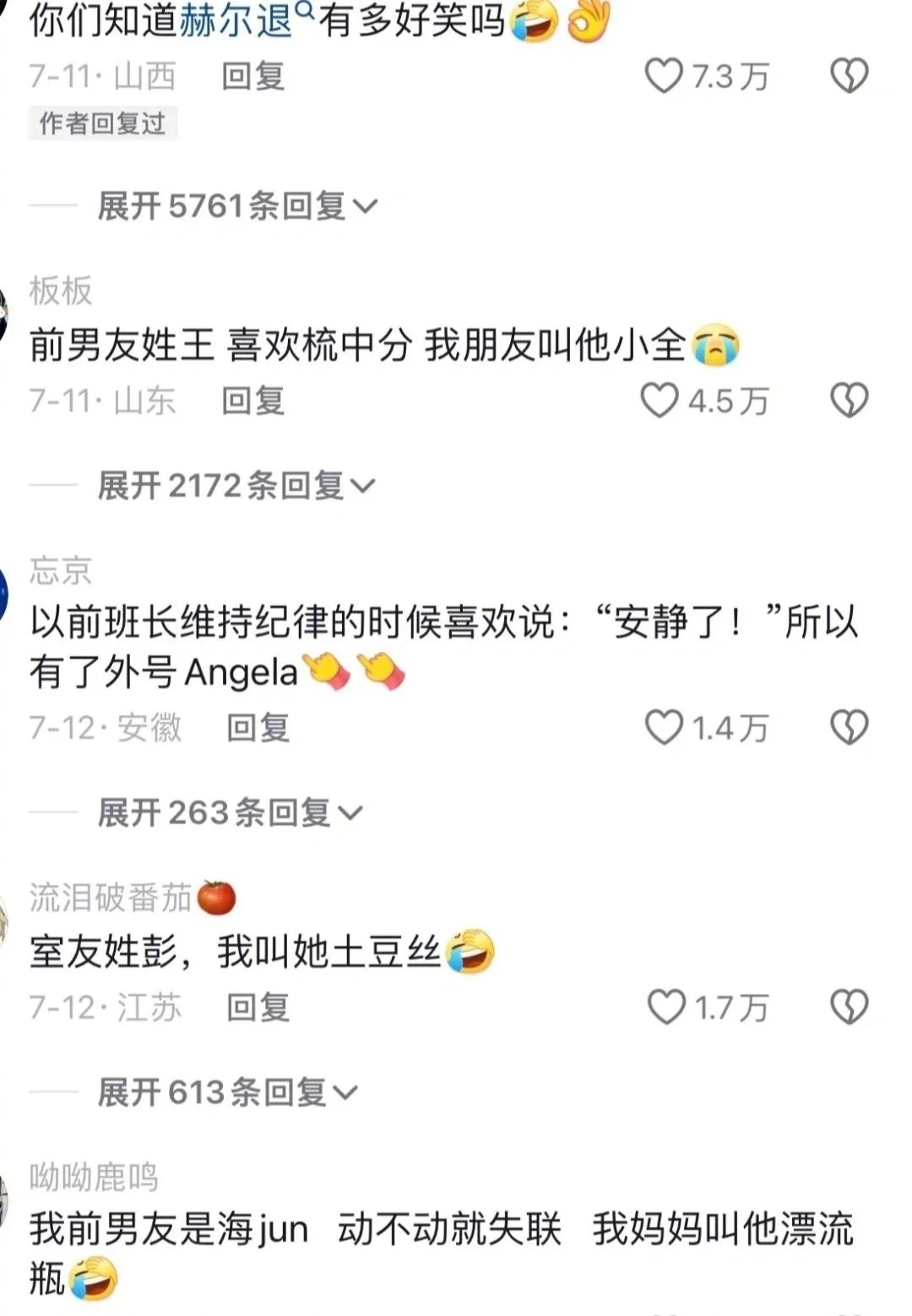
Task: Reply to the 山西 comment
Action: [253, 77]
